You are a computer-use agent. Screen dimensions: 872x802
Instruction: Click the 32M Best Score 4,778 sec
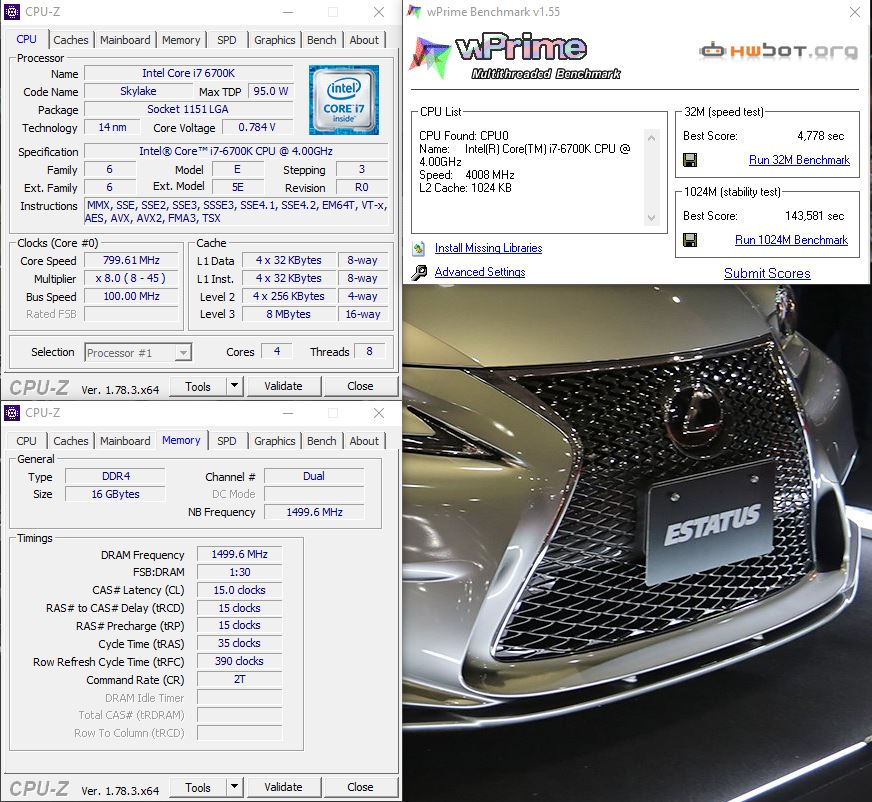[820, 136]
